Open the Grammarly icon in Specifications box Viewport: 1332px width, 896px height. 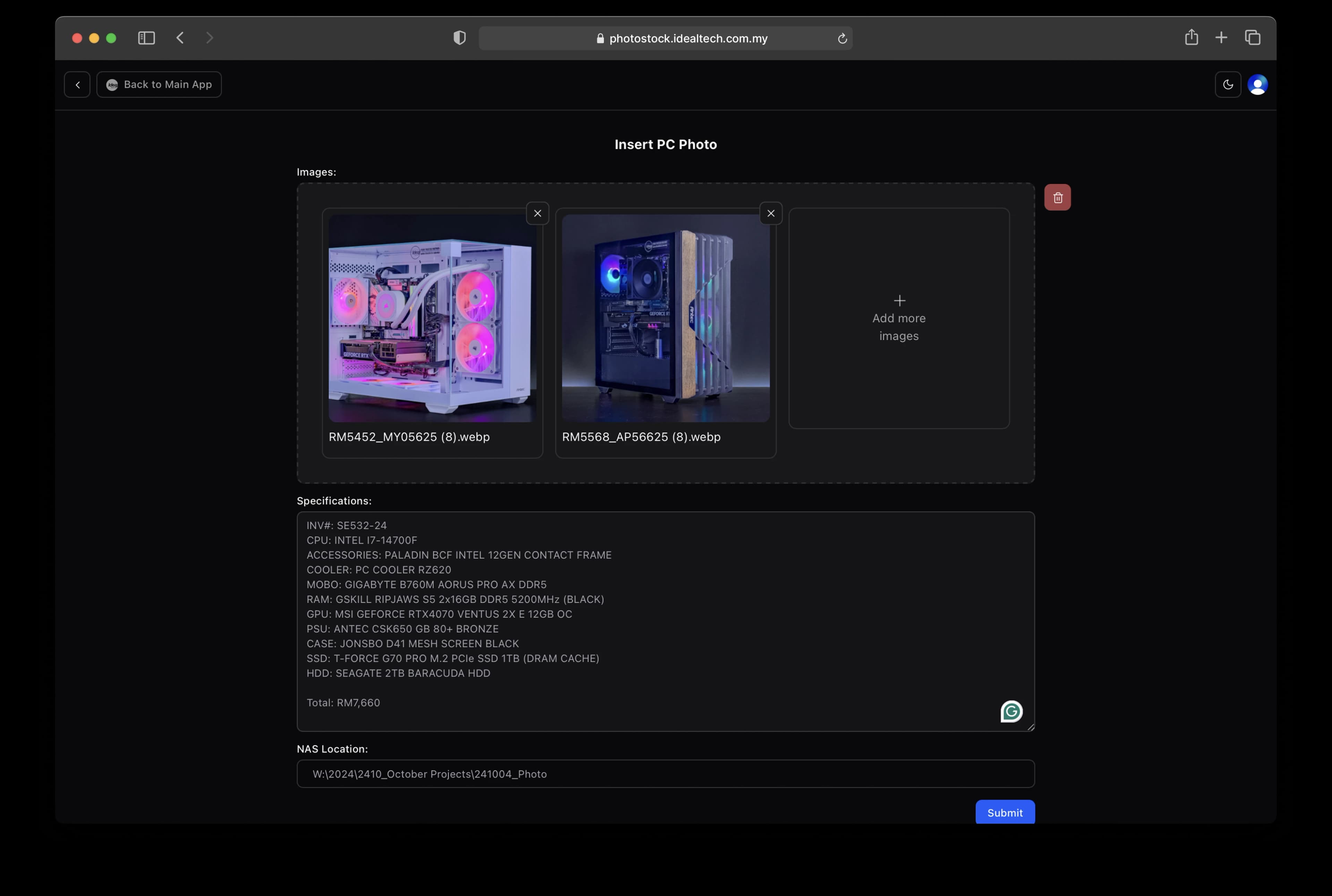(x=1011, y=711)
